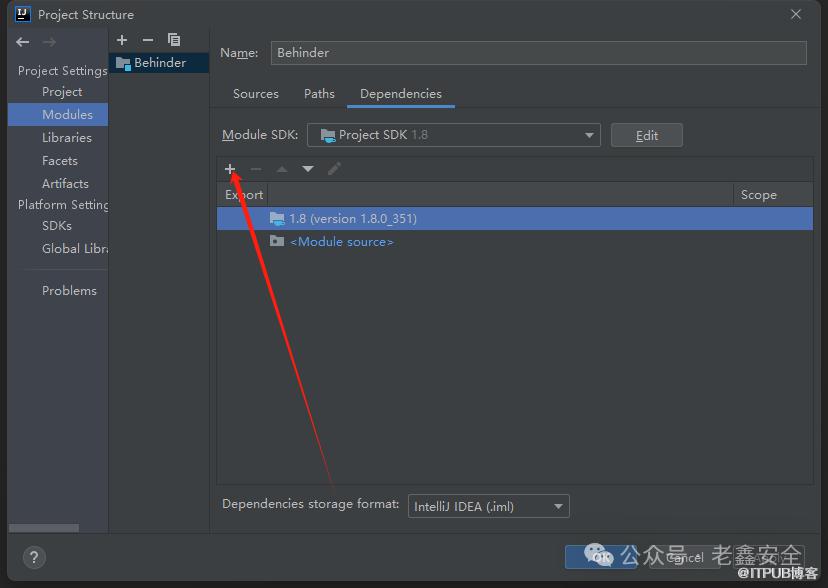This screenshot has width=828, height=588.
Task: Select Libraries in Project Settings
Action: point(66,138)
